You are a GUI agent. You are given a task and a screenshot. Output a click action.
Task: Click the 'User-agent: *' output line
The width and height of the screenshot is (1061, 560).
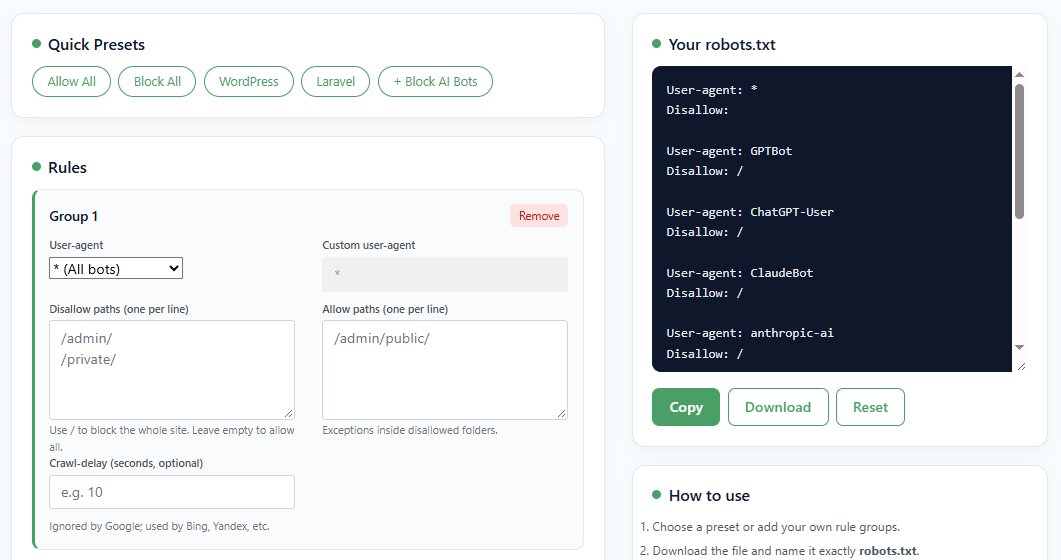[x=712, y=90]
